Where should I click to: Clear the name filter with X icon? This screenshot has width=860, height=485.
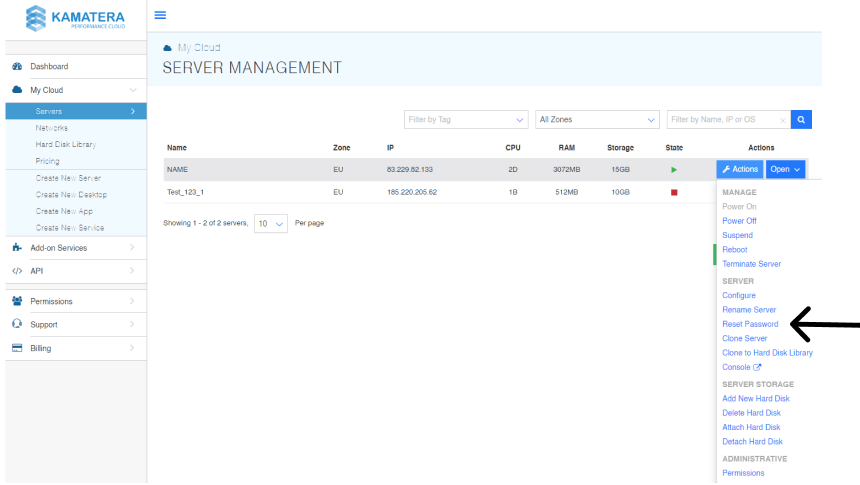(x=782, y=120)
